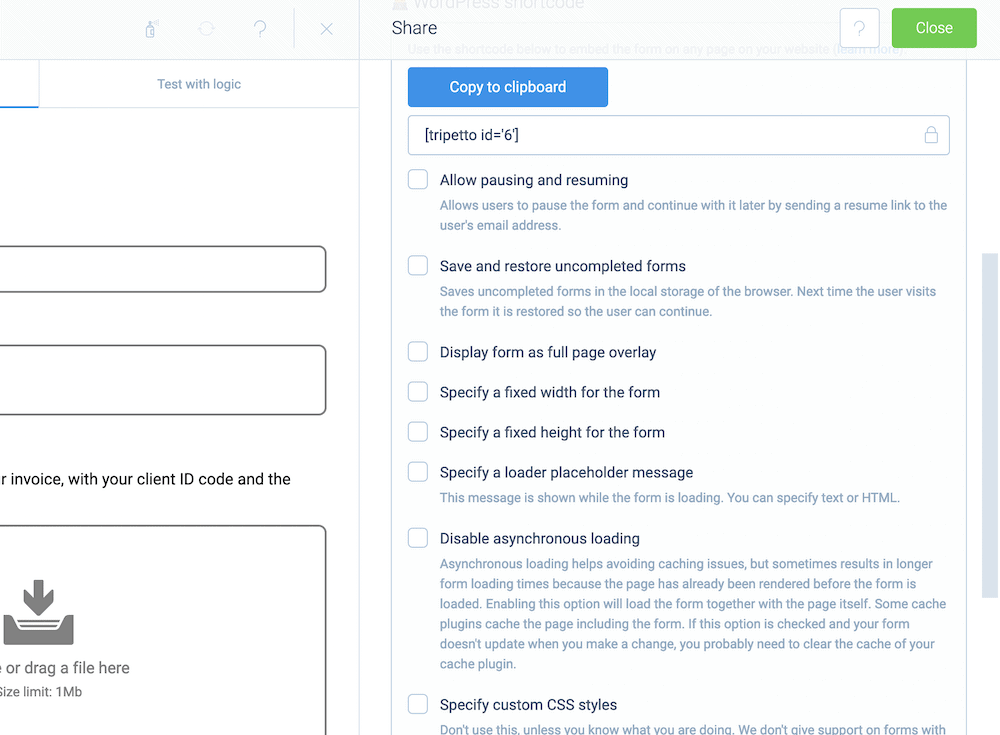Check Save and restore uncompleted forms
The height and width of the screenshot is (735, 1000).
tap(418, 265)
